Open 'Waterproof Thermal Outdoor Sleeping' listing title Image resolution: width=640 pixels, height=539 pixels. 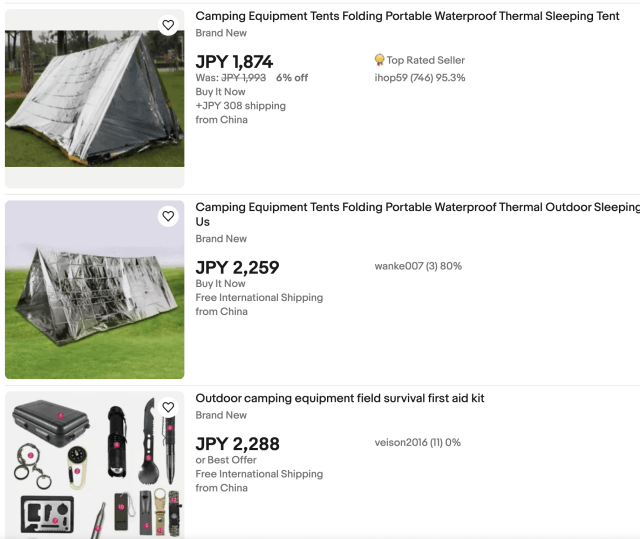(x=417, y=207)
